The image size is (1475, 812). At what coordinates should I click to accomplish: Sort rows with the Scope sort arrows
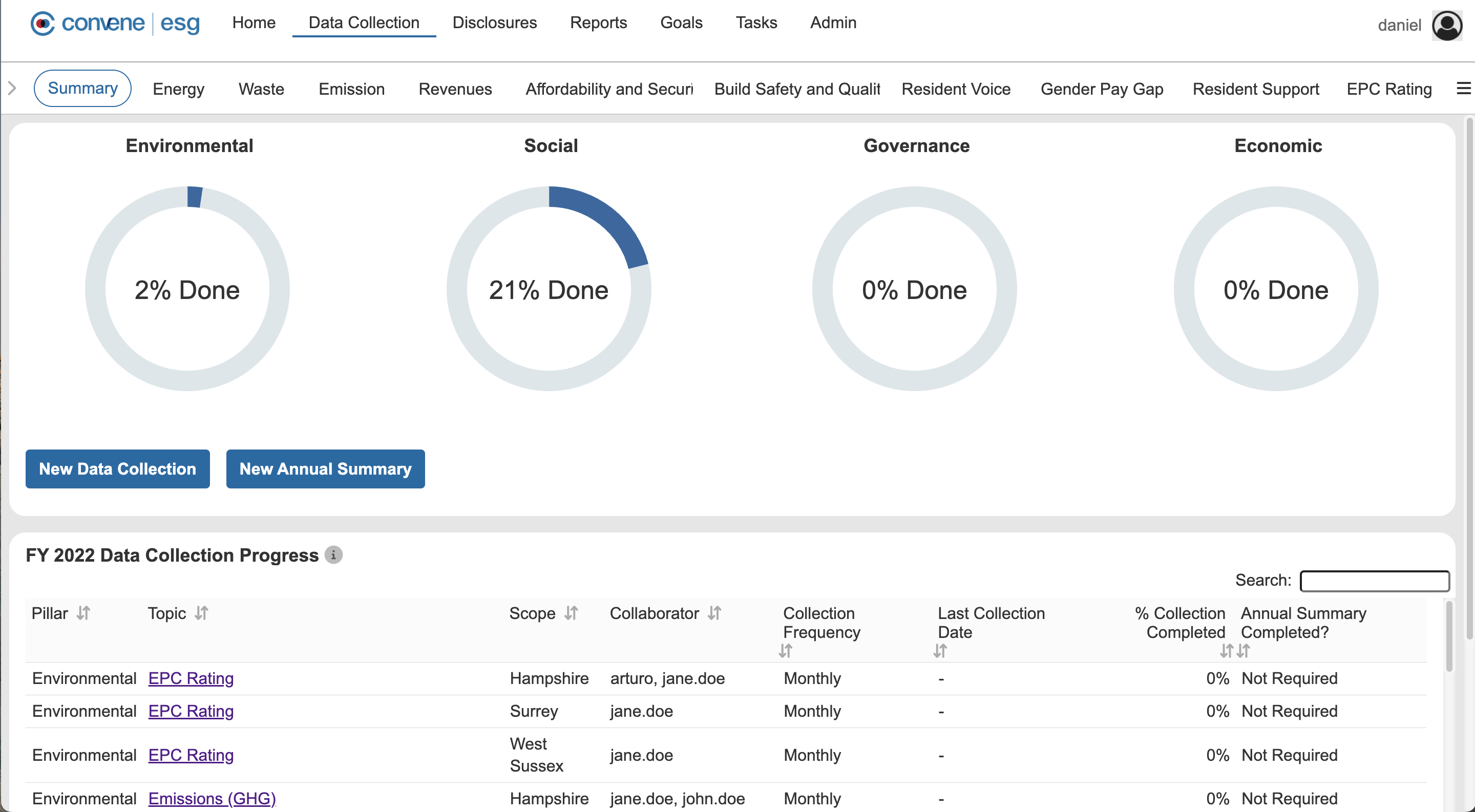[571, 613]
